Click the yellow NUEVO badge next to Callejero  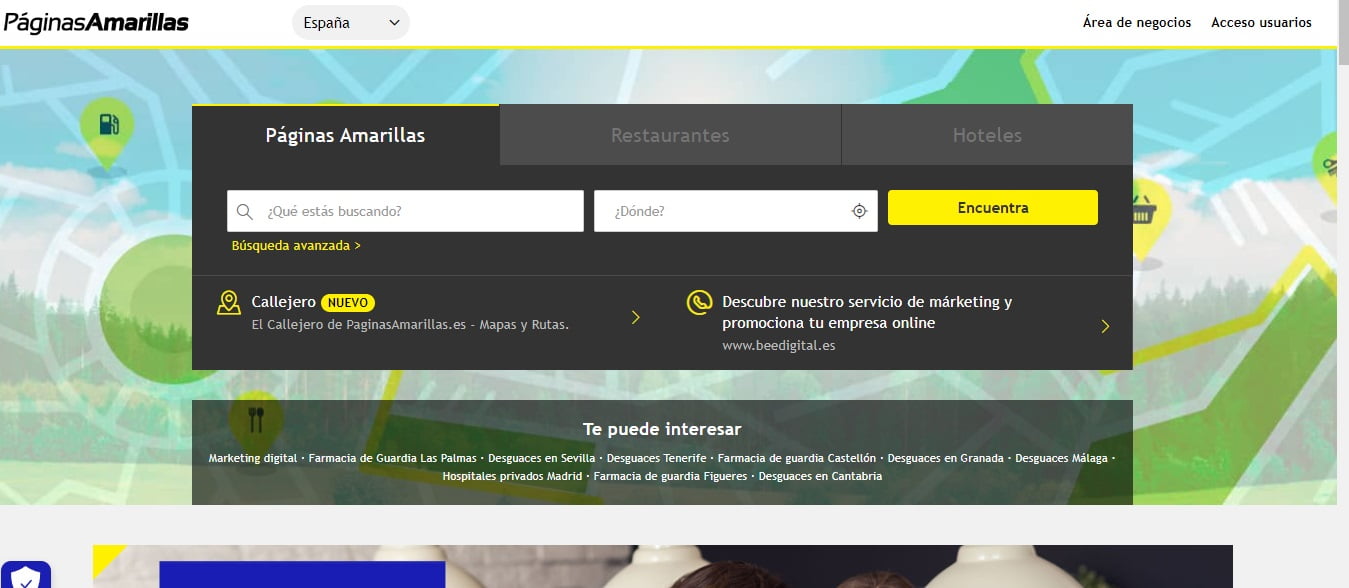(346, 301)
